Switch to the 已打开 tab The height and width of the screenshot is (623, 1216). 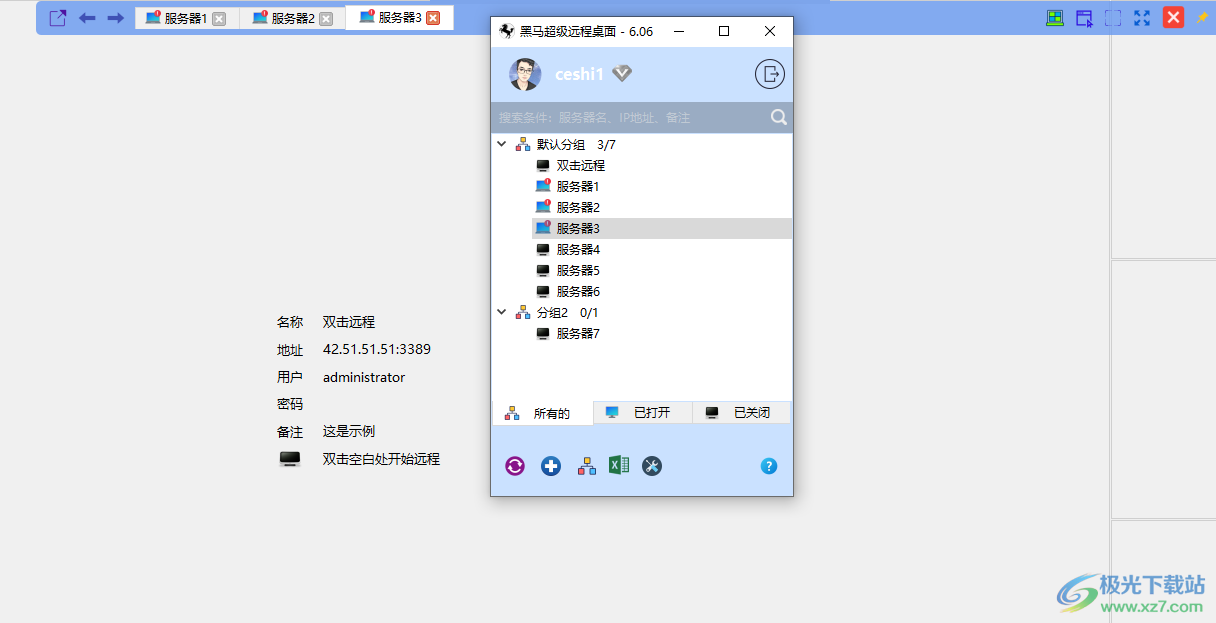pyautogui.click(x=642, y=412)
